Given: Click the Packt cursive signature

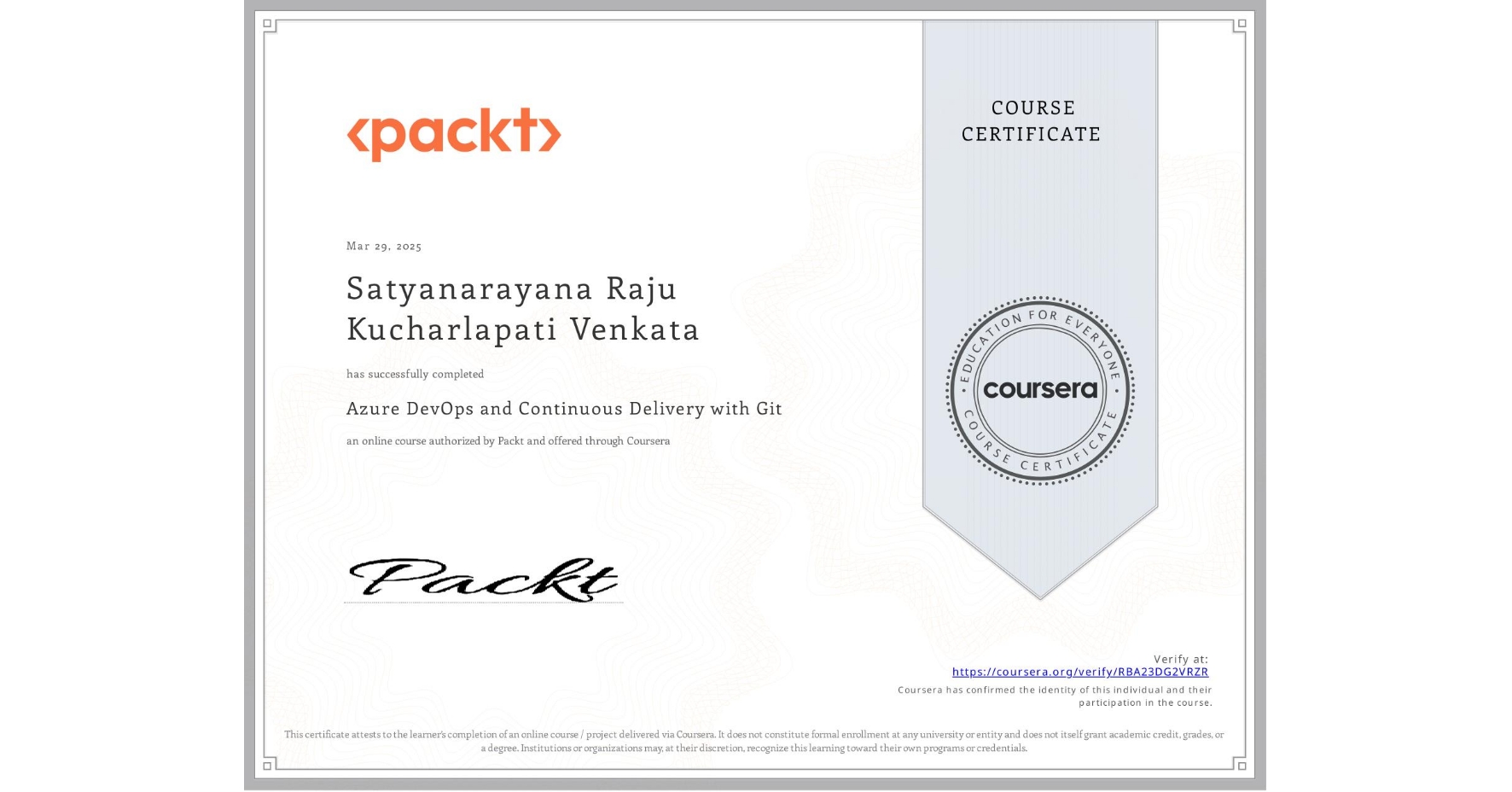Looking at the screenshot, I should [x=483, y=579].
